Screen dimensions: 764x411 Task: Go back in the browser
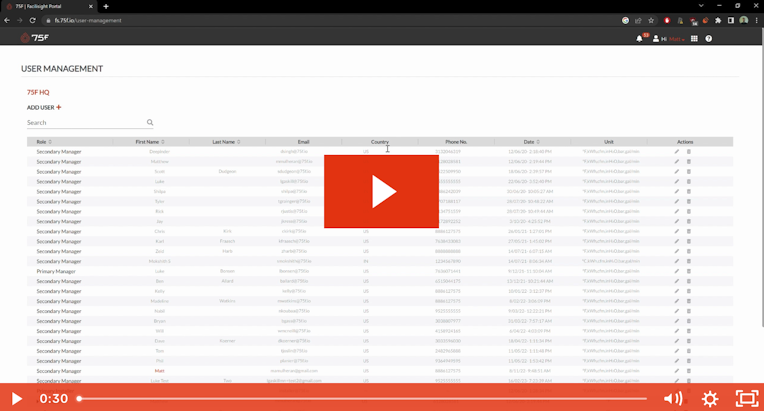pyautogui.click(x=7, y=20)
